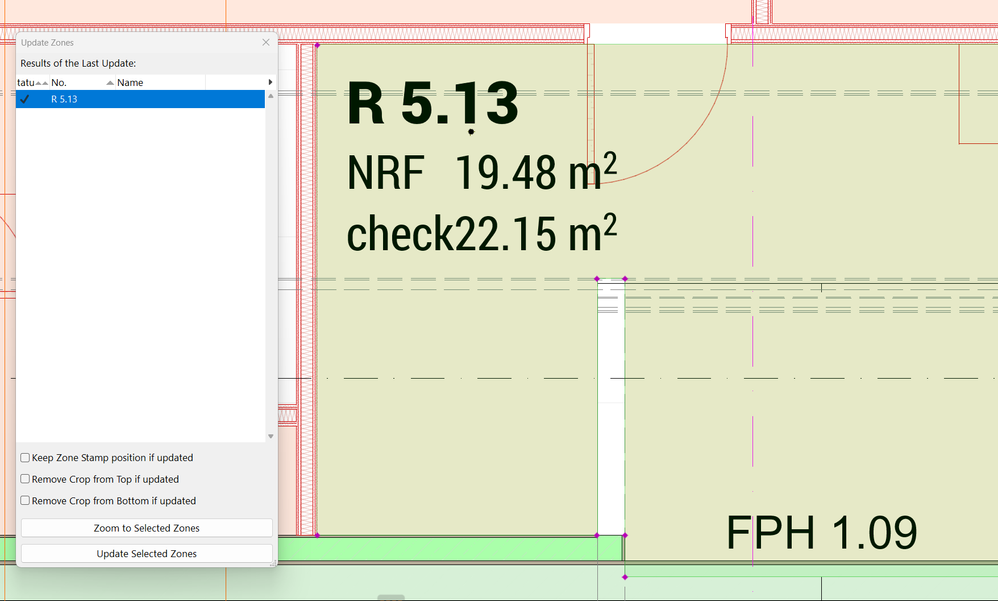Screen dimensions: 998x601
Task: Click the sort arrow on the No. column
Action: pos(110,82)
